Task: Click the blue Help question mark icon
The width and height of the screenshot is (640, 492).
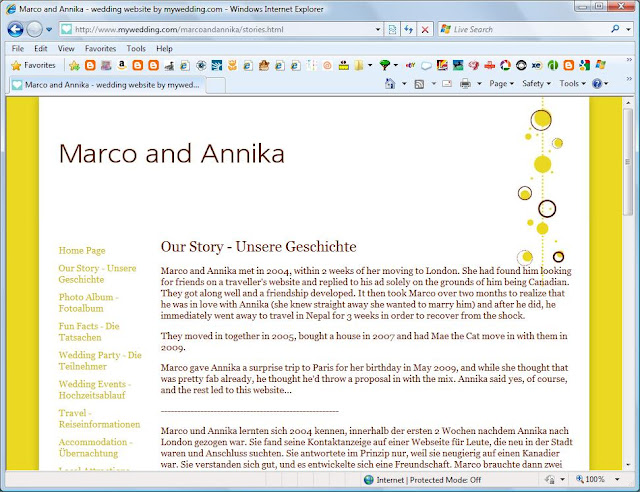Action: pos(597,84)
